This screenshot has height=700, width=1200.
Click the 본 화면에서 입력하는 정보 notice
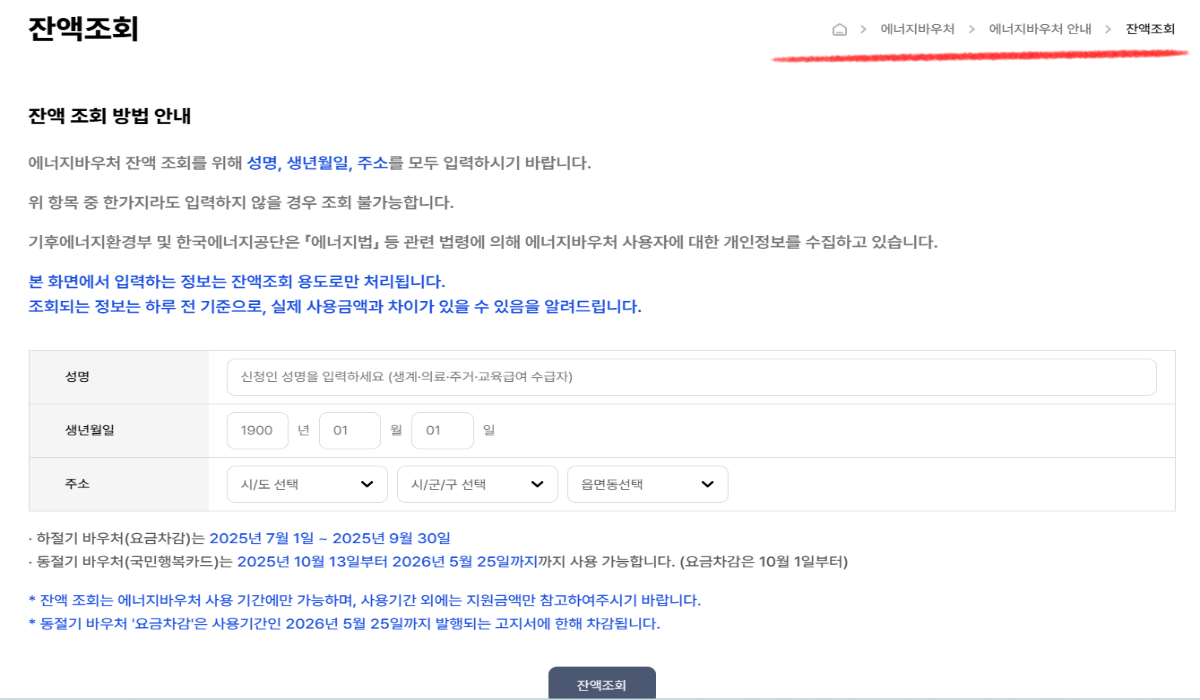(x=237, y=282)
